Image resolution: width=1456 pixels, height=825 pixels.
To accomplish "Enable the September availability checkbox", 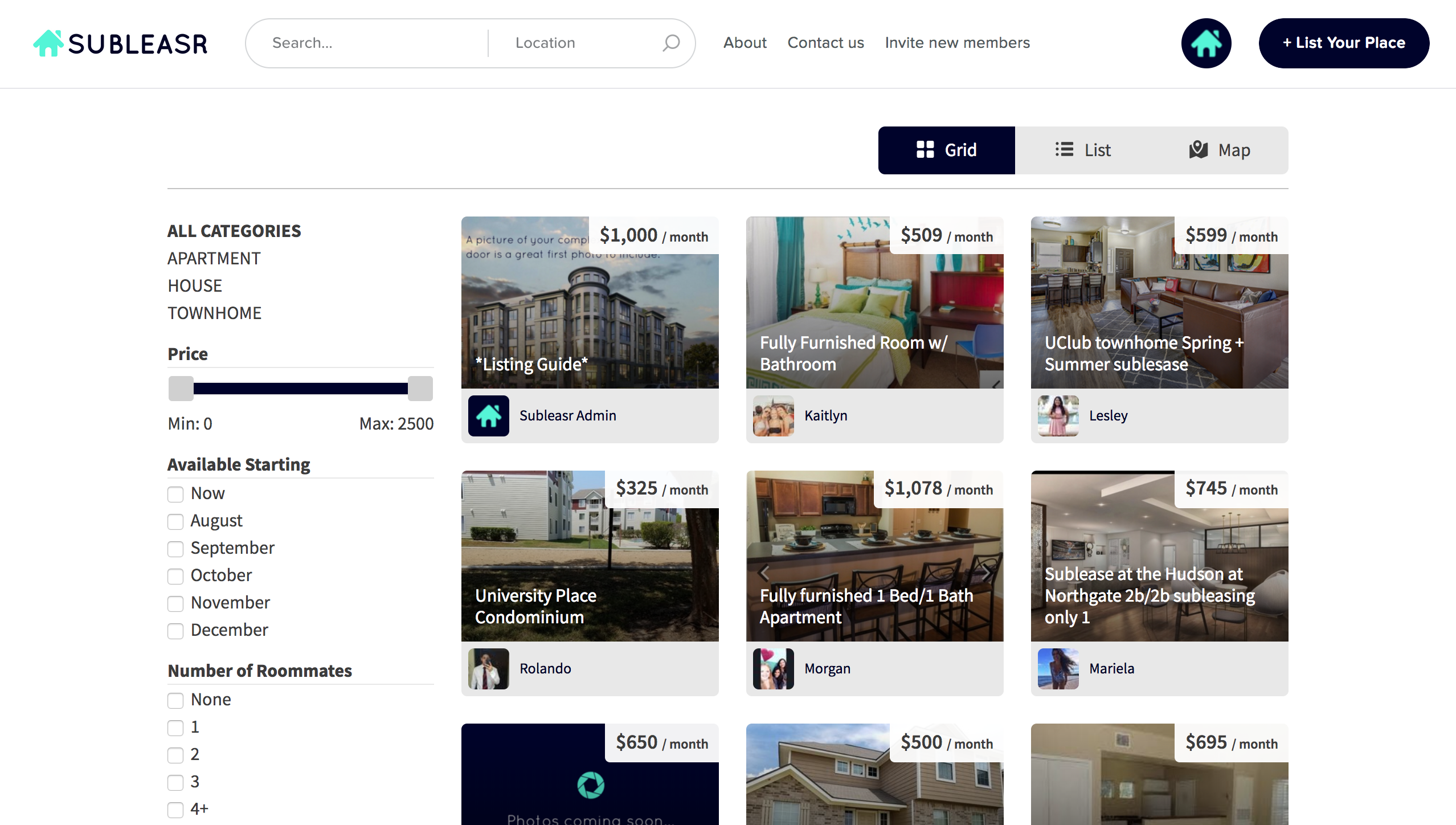I will (x=175, y=549).
